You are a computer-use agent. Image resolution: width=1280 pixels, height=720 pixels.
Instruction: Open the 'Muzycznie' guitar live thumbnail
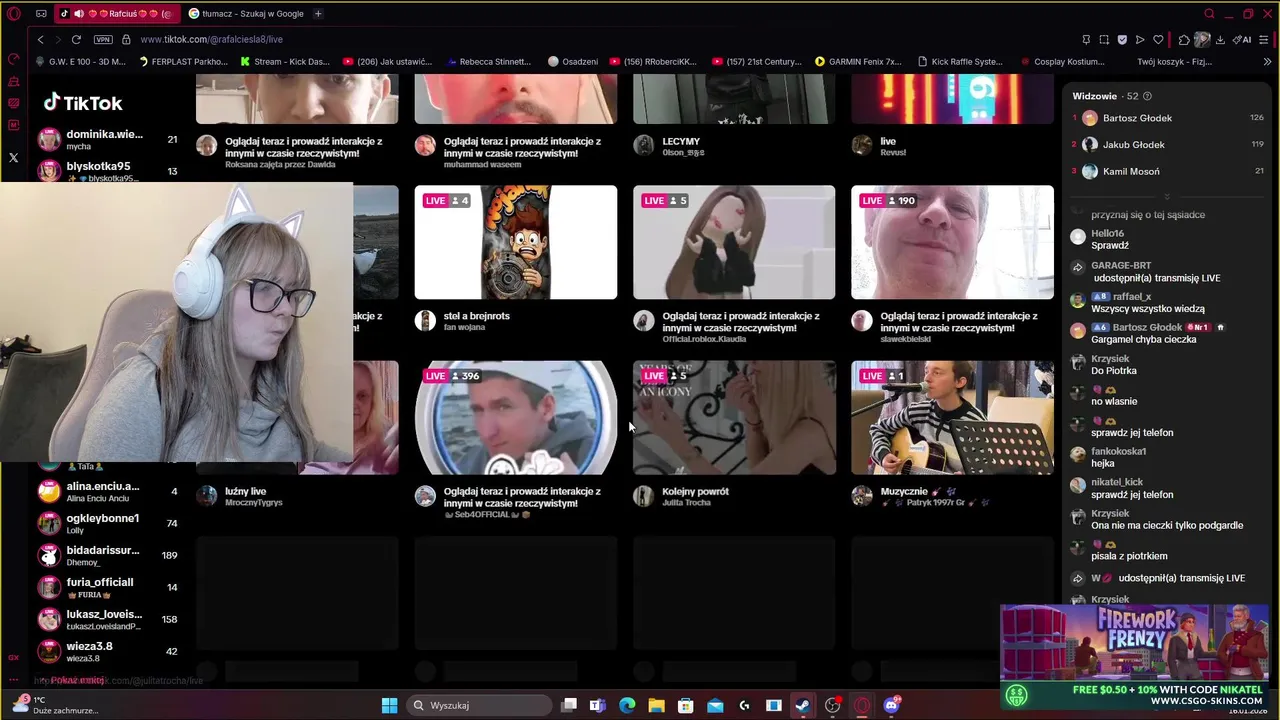952,418
